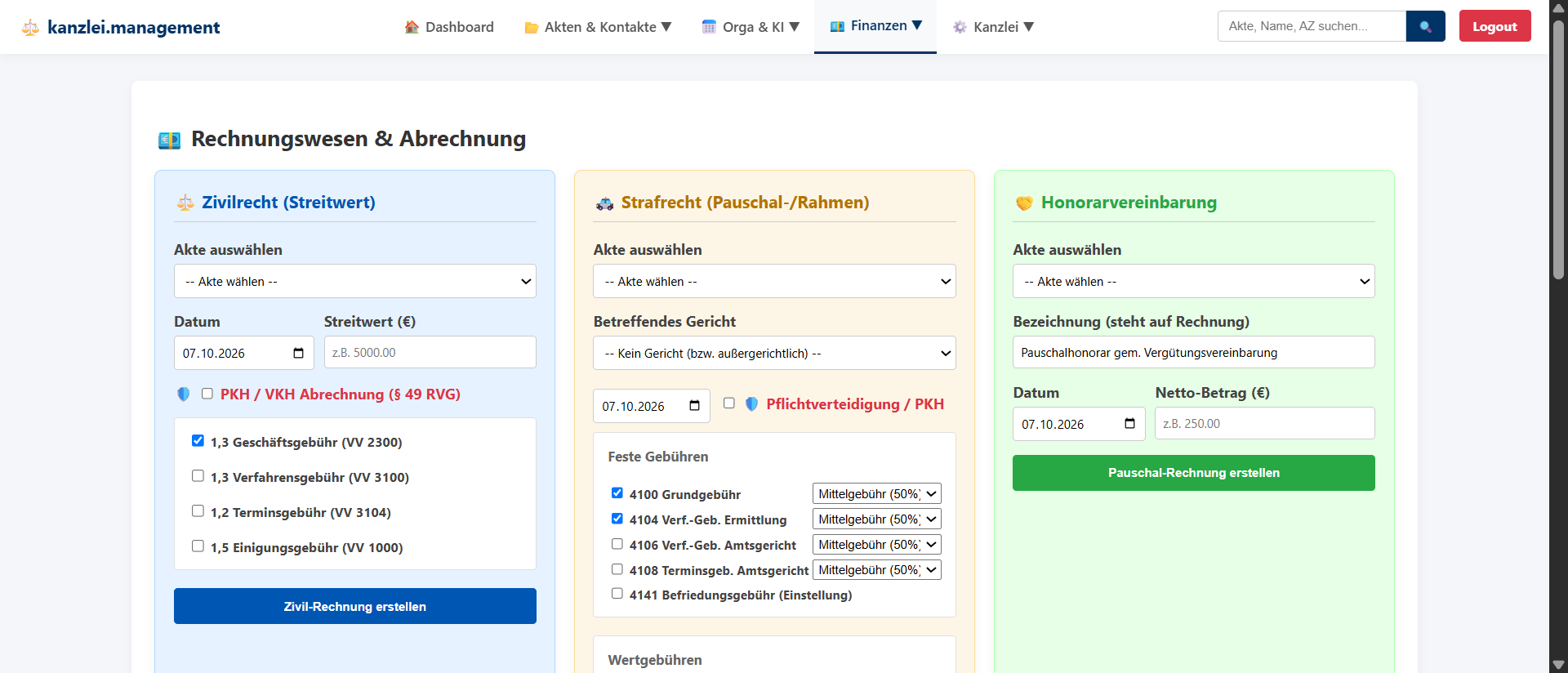
Task: Open Akte wählen dropdown in Strafrecht
Action: click(774, 281)
